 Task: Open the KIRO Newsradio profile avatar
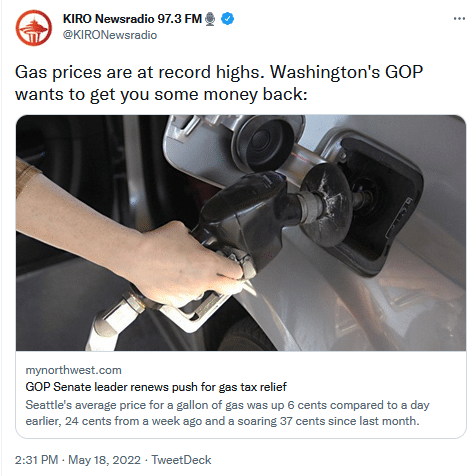click(x=34, y=28)
